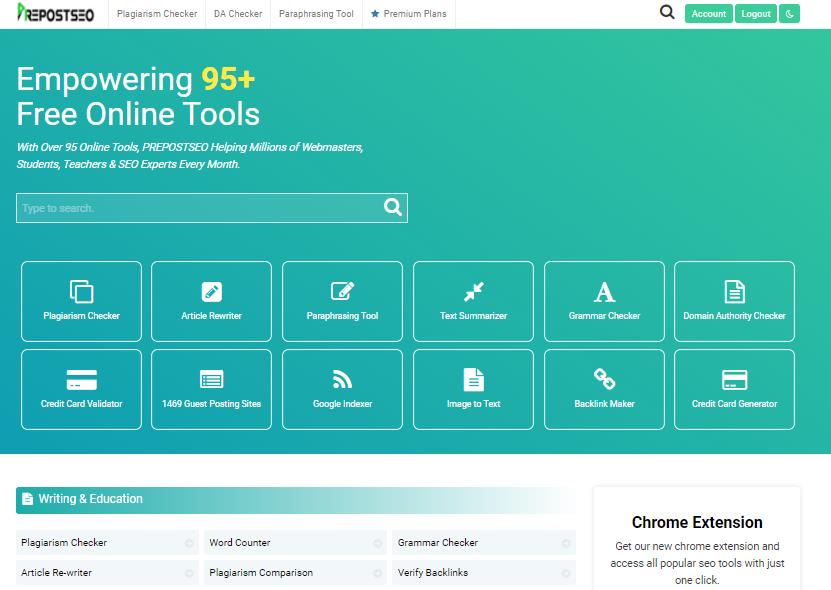Image resolution: width=831 pixels, height=590 pixels.
Task: Click the header search magnifier icon
Action: [667, 13]
